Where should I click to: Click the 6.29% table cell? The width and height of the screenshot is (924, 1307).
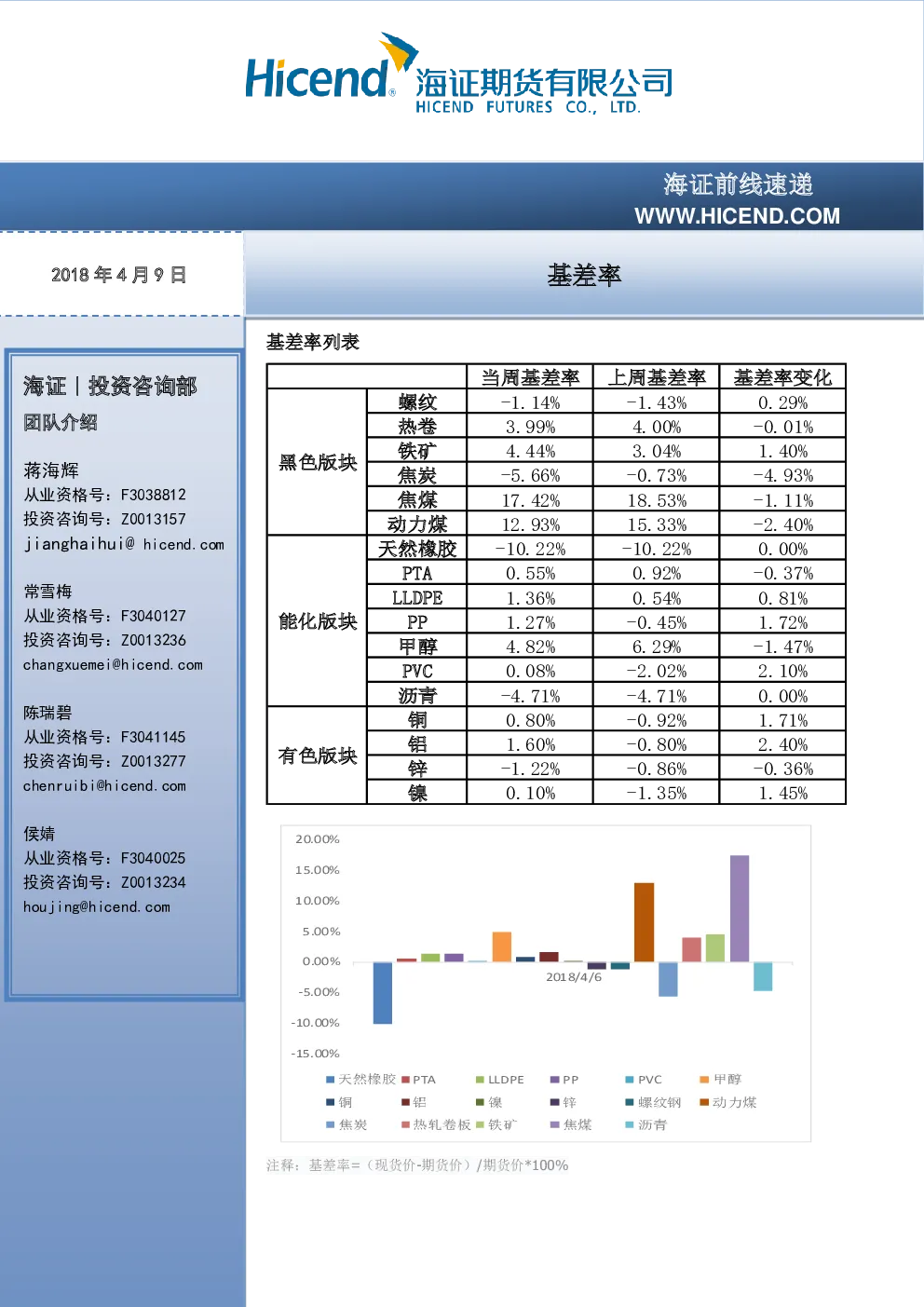pos(657,647)
